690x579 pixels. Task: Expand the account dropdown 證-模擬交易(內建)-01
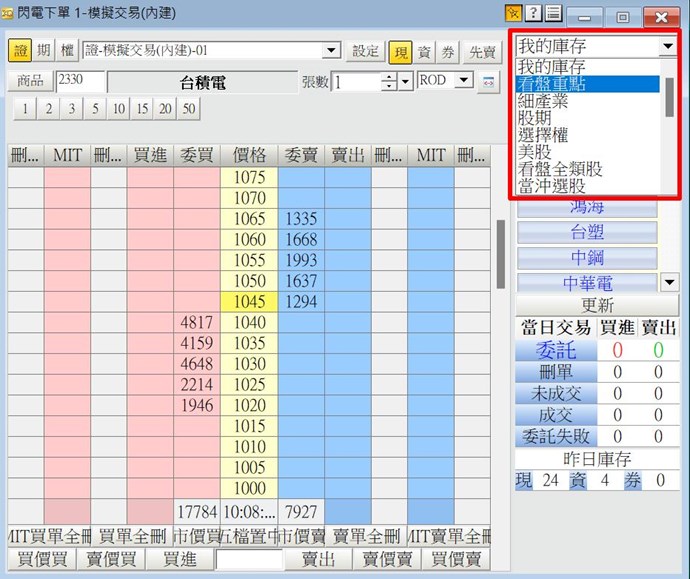point(331,51)
